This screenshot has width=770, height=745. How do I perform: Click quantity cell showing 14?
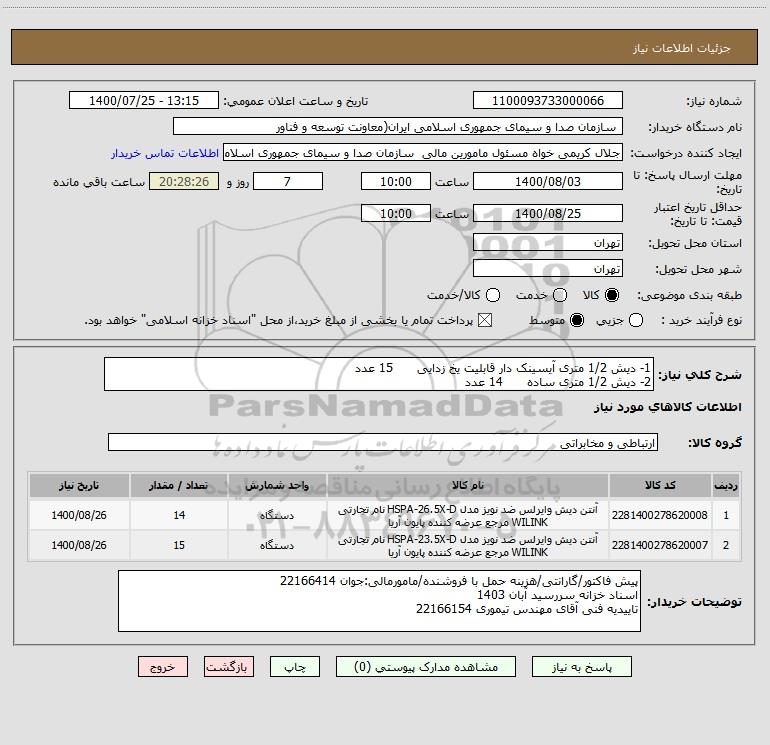pyautogui.click(x=179, y=515)
